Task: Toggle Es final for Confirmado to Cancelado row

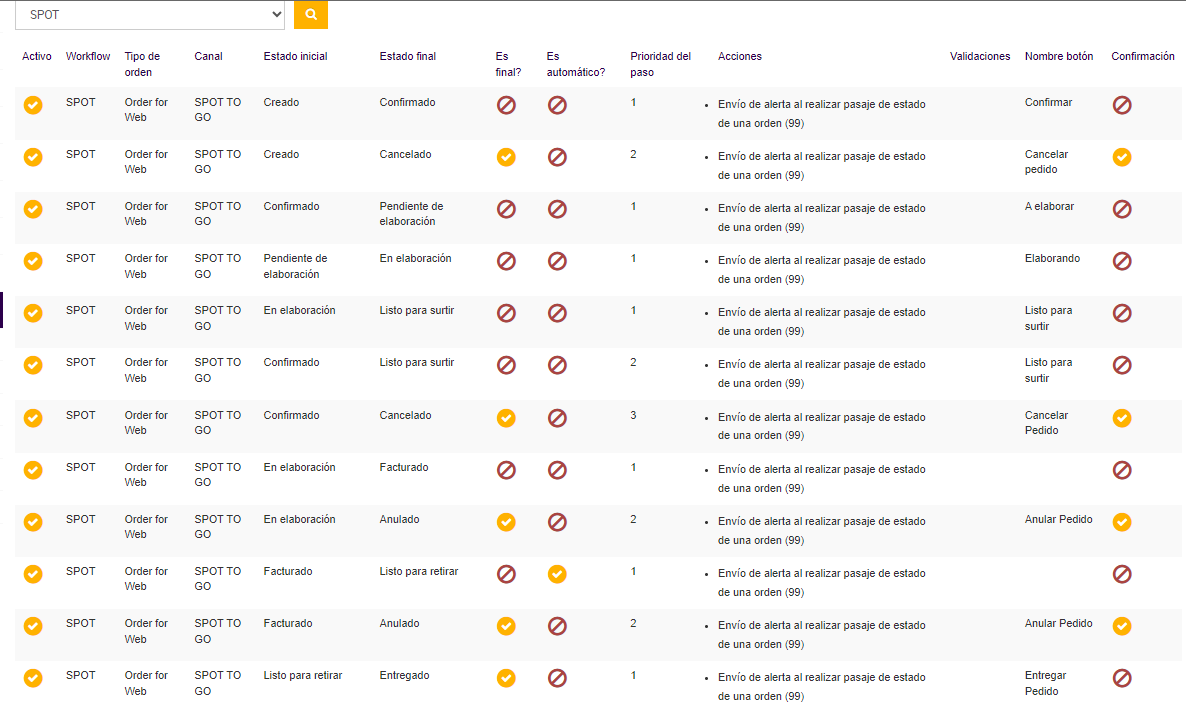Action: tap(506, 418)
